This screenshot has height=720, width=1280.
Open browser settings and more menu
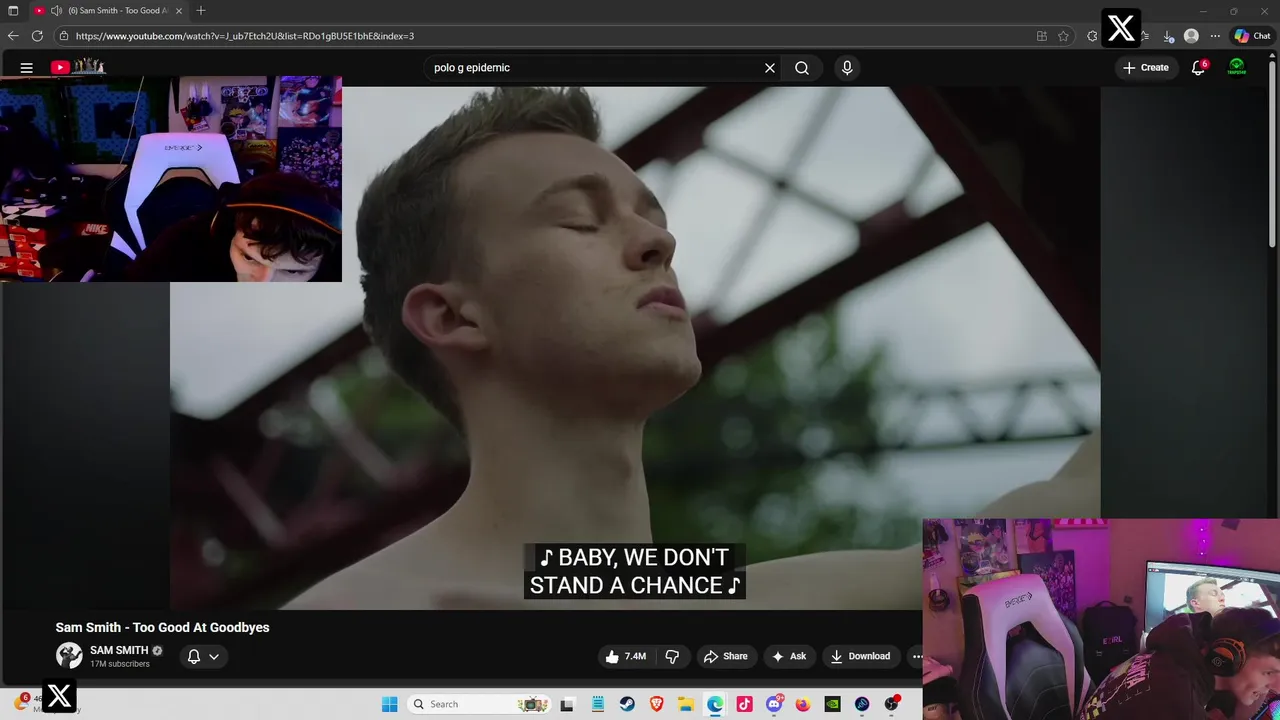[1215, 36]
